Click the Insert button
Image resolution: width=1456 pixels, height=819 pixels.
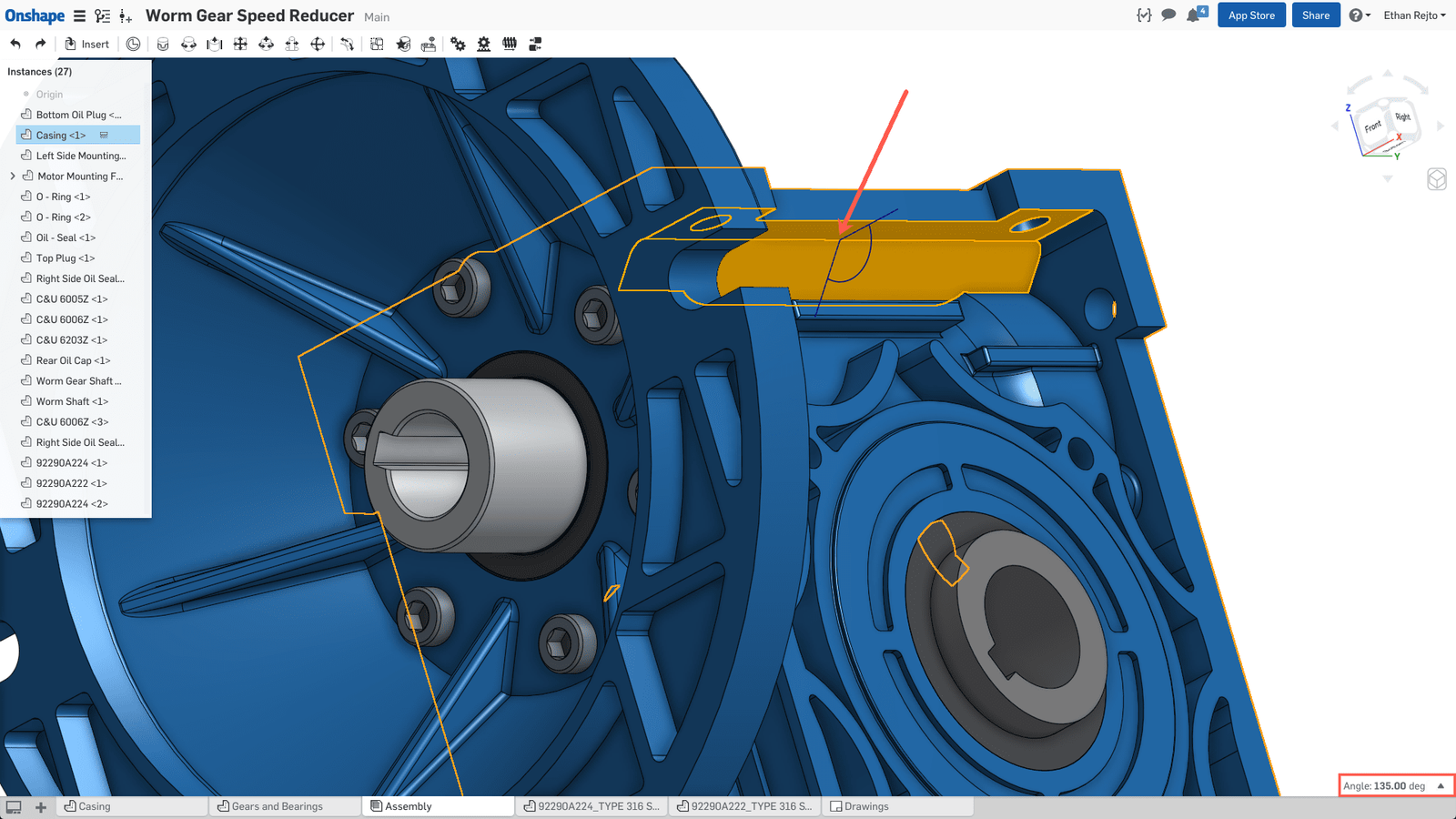pyautogui.click(x=87, y=44)
